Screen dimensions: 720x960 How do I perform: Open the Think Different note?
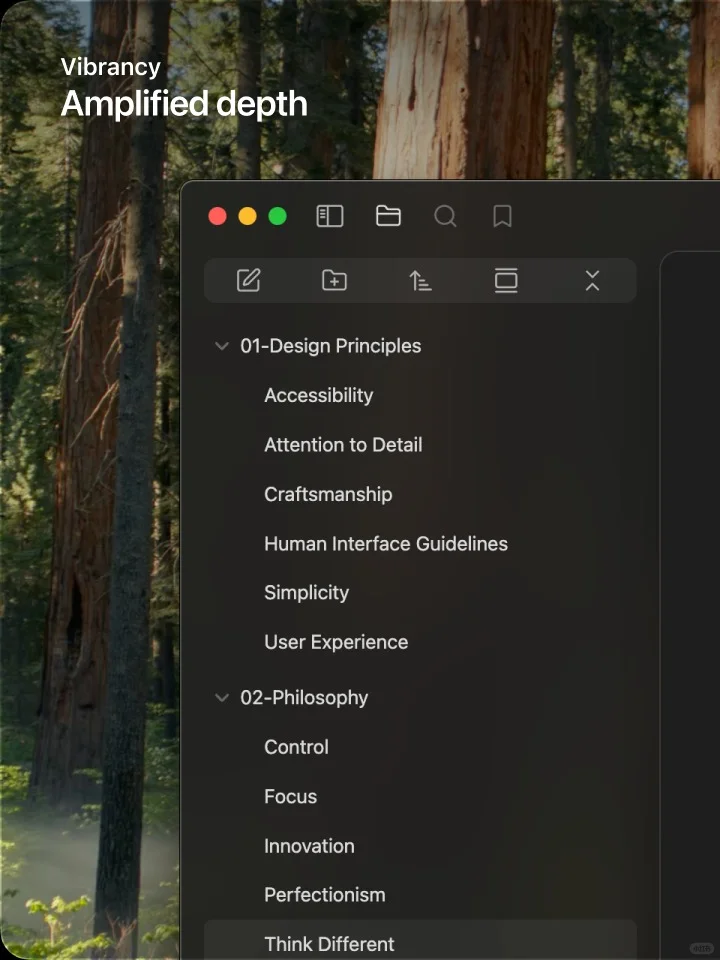pyautogui.click(x=420, y=939)
